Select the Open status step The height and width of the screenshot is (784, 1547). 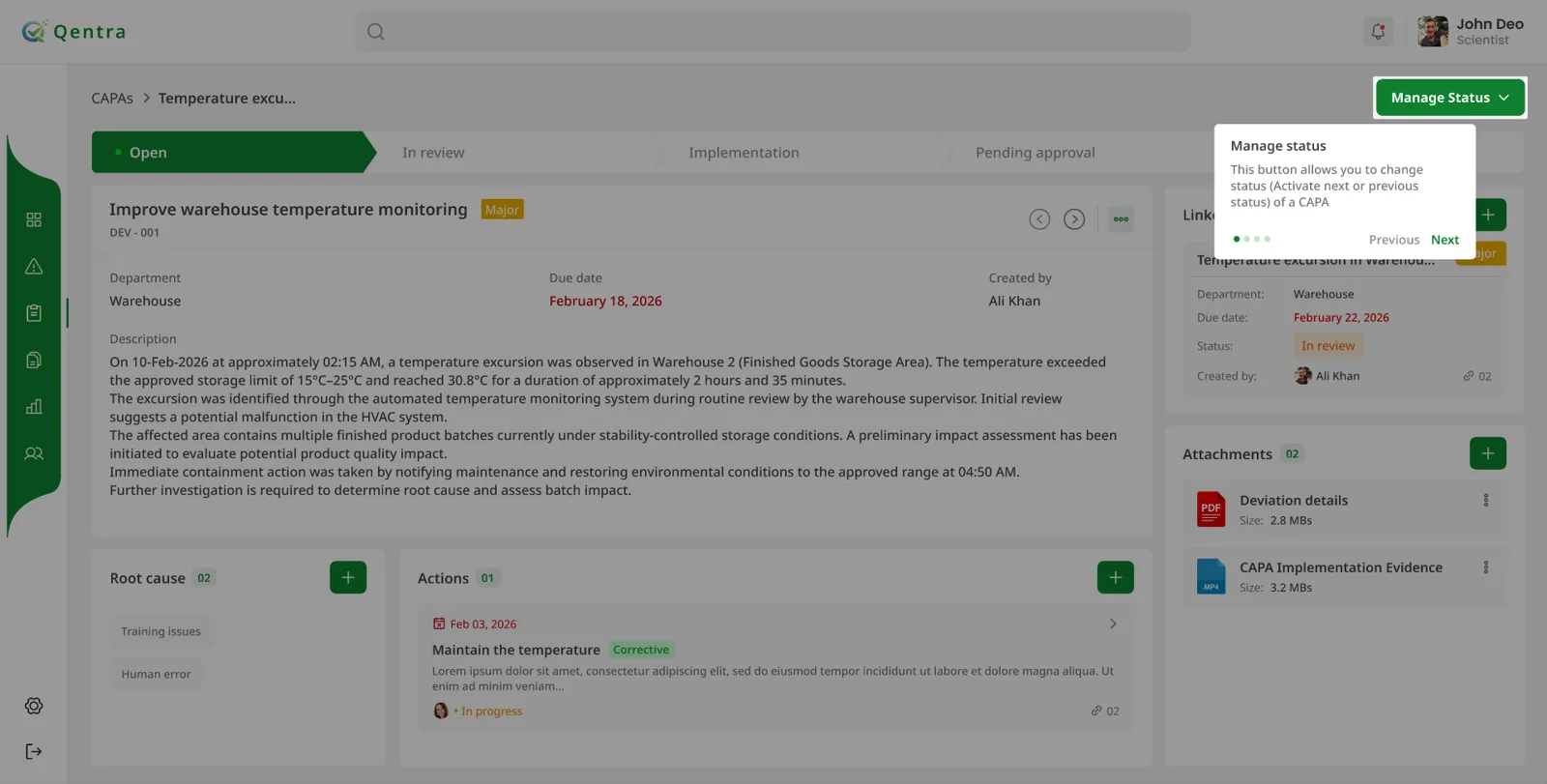coord(232,153)
